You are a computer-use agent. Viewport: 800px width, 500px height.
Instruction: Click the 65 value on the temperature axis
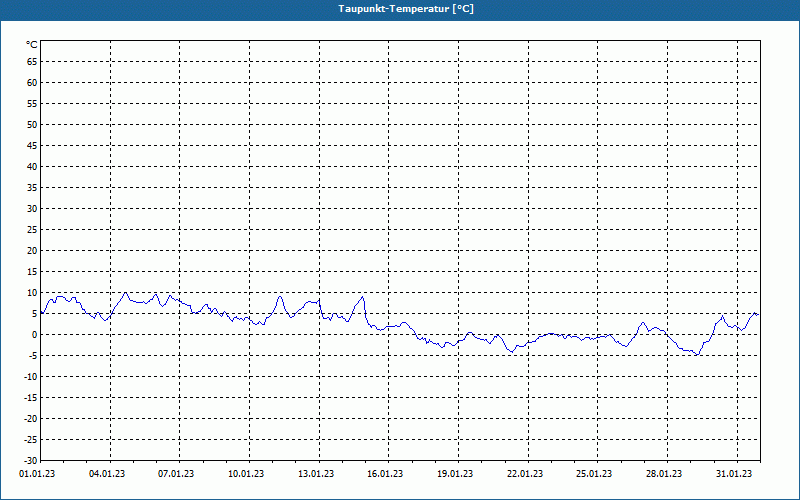(32, 62)
